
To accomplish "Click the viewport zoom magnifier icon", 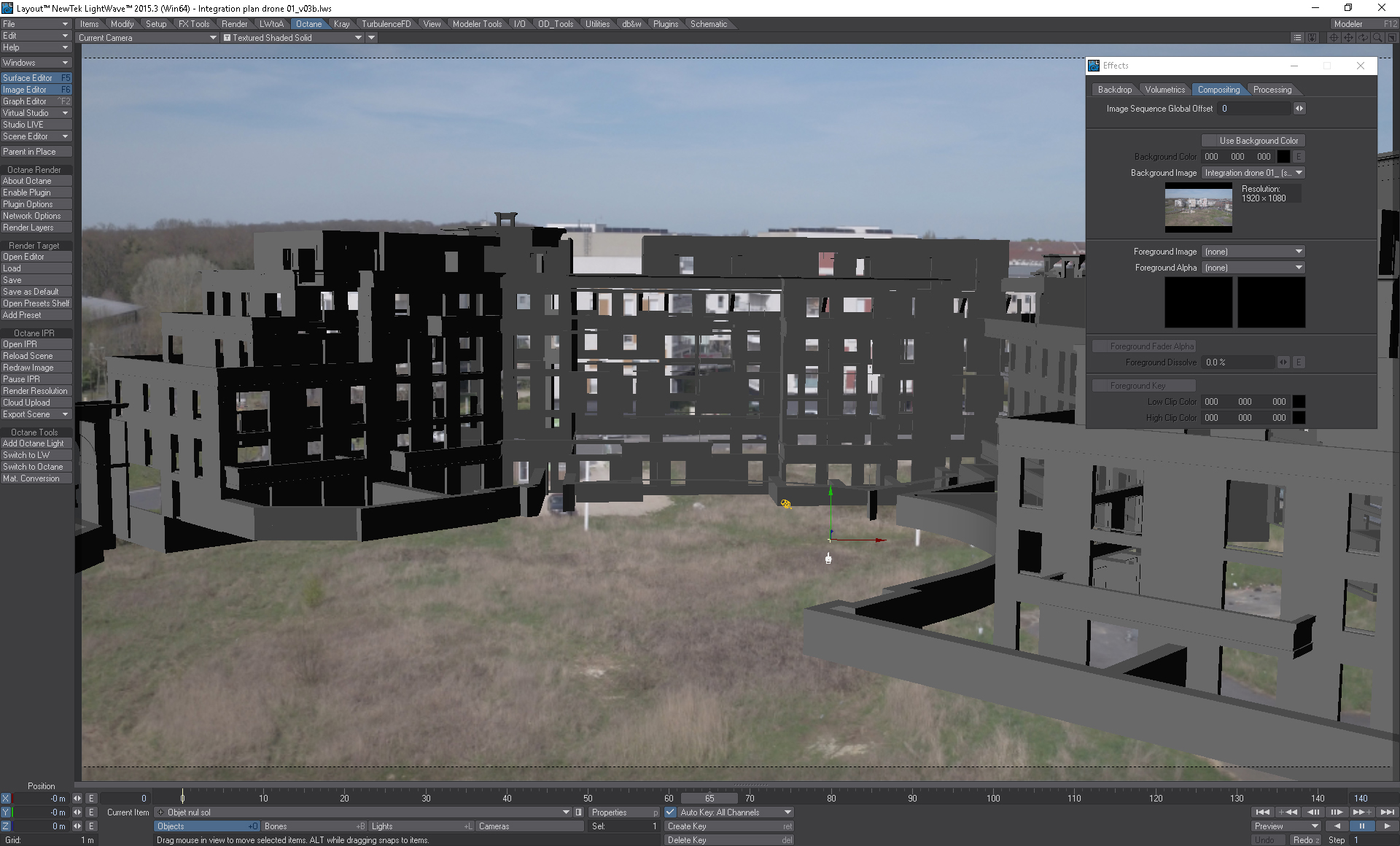I will 1377,37.
